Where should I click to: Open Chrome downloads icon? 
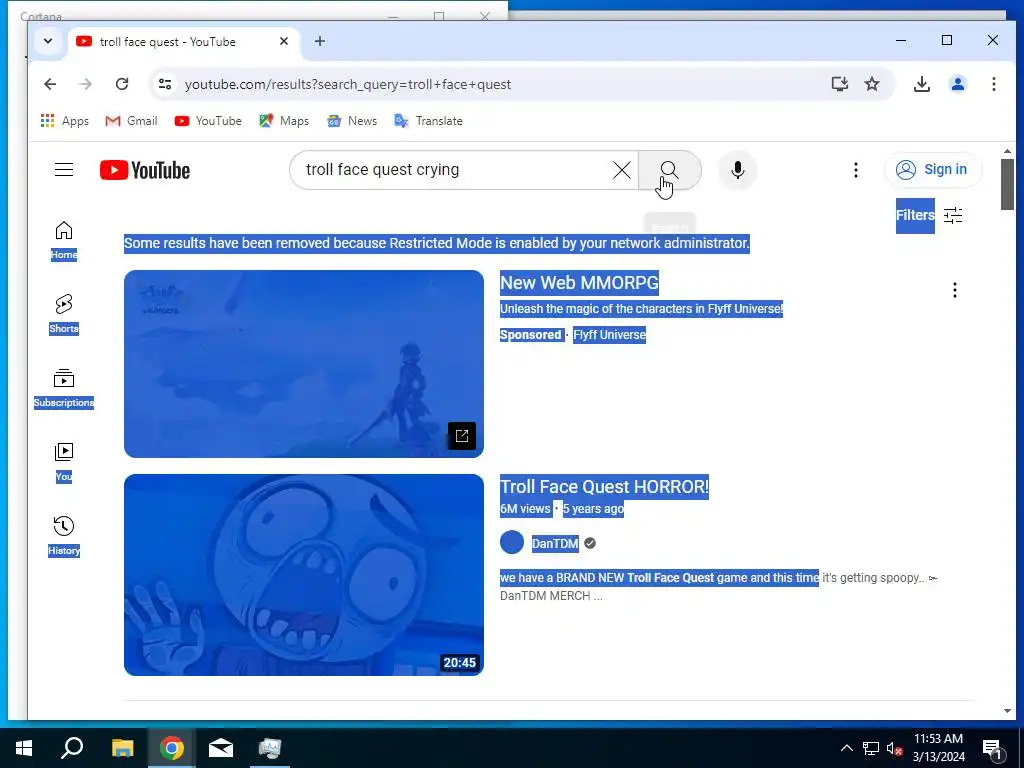pos(921,84)
